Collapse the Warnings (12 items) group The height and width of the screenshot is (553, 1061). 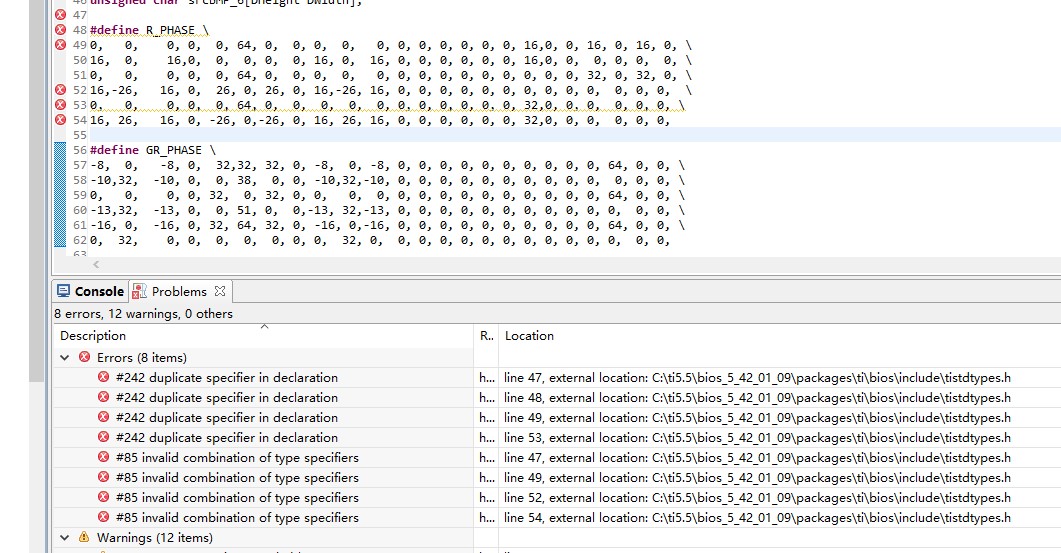[65, 537]
